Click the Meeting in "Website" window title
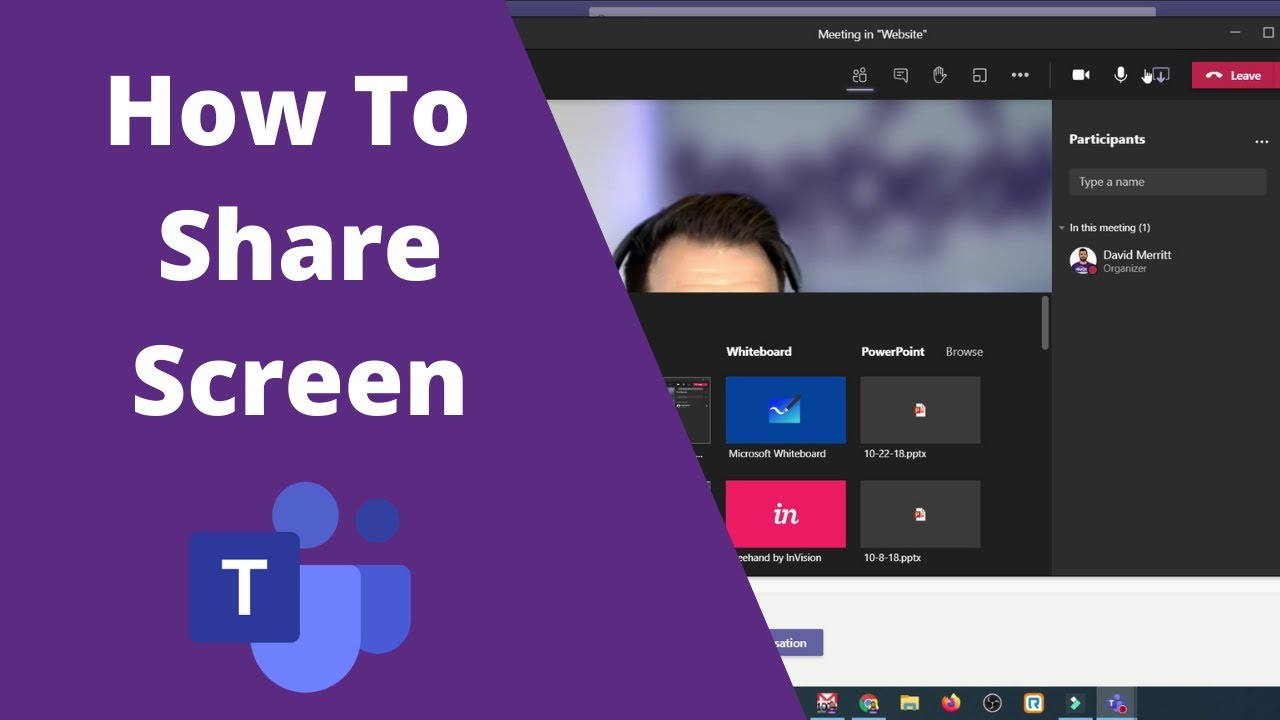 click(872, 34)
